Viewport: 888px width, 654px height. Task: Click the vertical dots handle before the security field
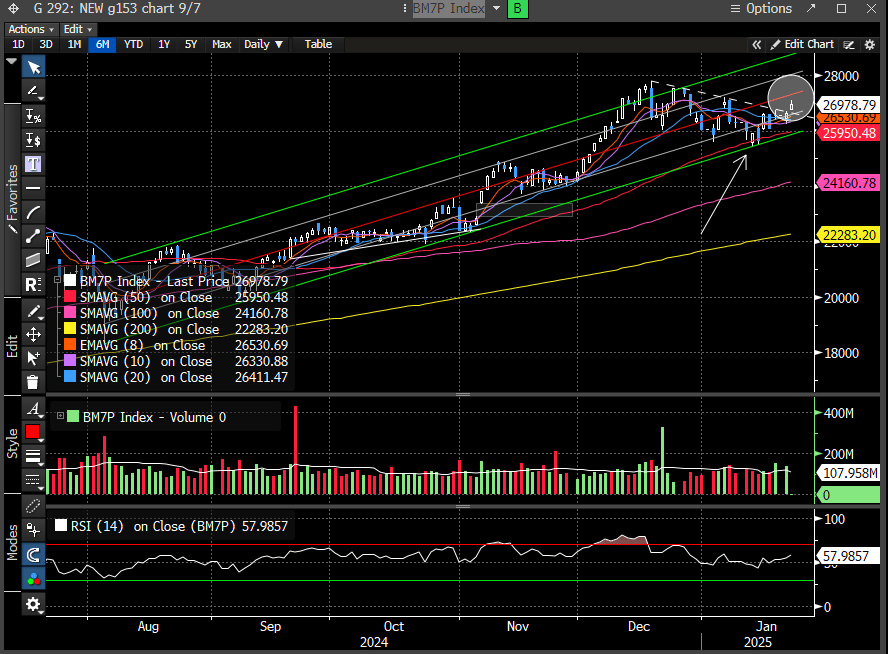(x=404, y=8)
